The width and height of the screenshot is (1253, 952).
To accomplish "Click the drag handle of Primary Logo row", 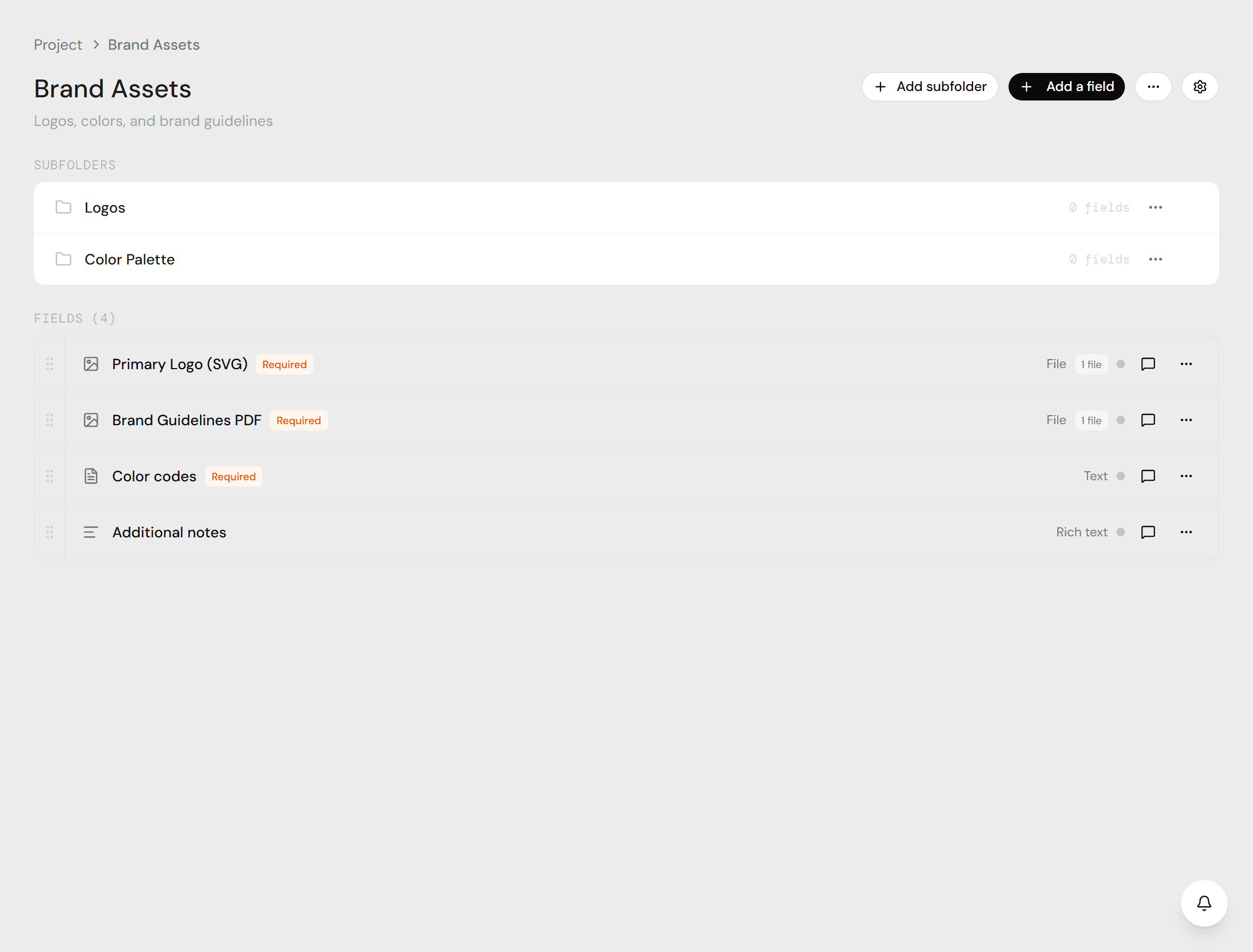I will [x=50, y=364].
